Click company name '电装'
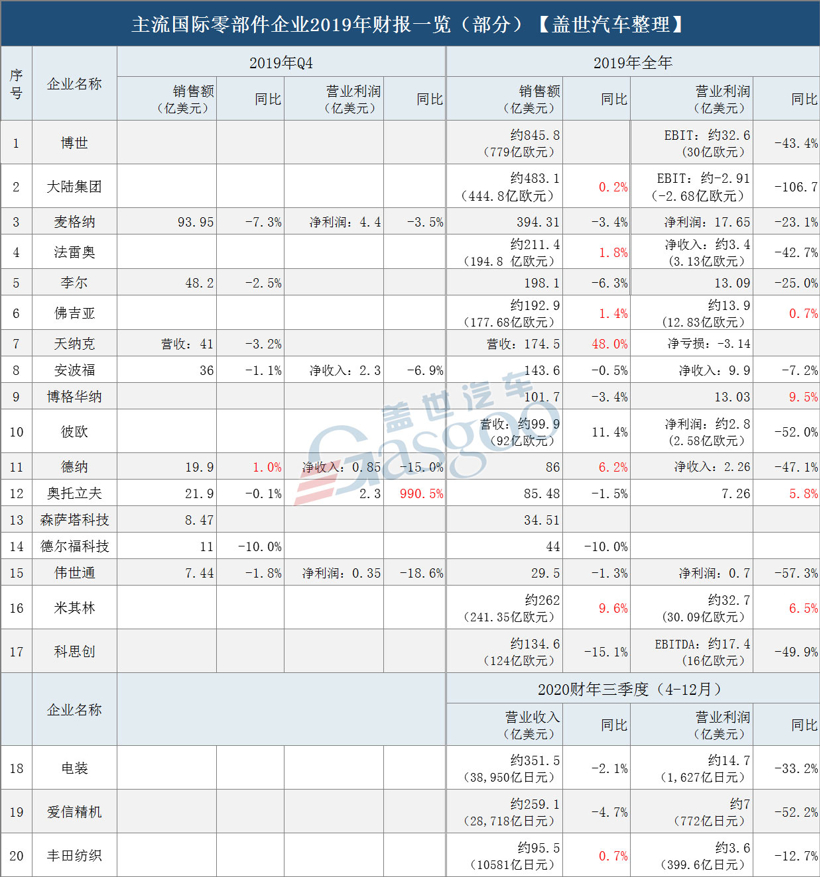 click(74, 768)
